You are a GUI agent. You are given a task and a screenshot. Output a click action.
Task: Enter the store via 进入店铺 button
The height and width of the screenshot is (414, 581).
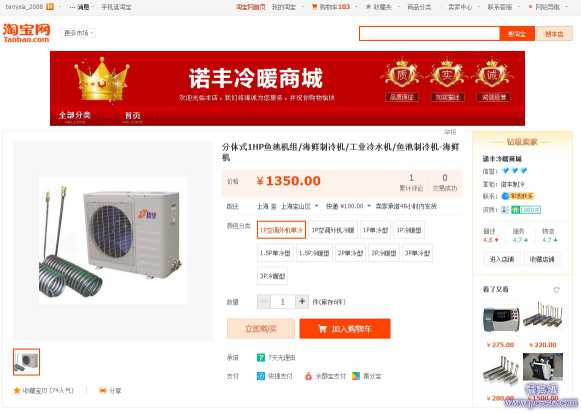502,259
